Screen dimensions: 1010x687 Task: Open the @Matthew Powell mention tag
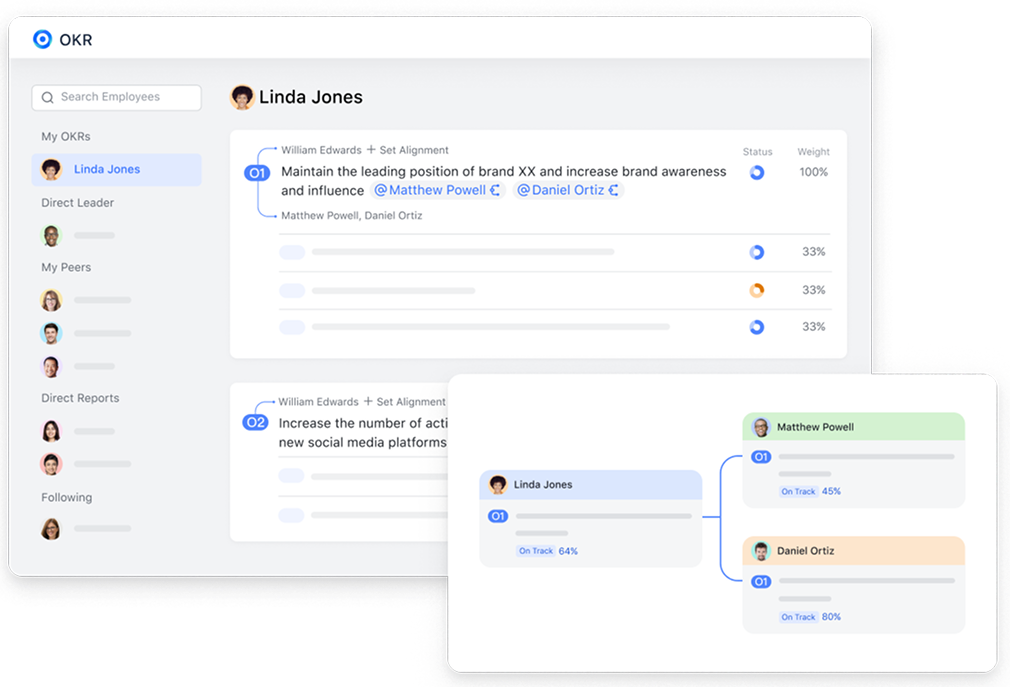437,190
